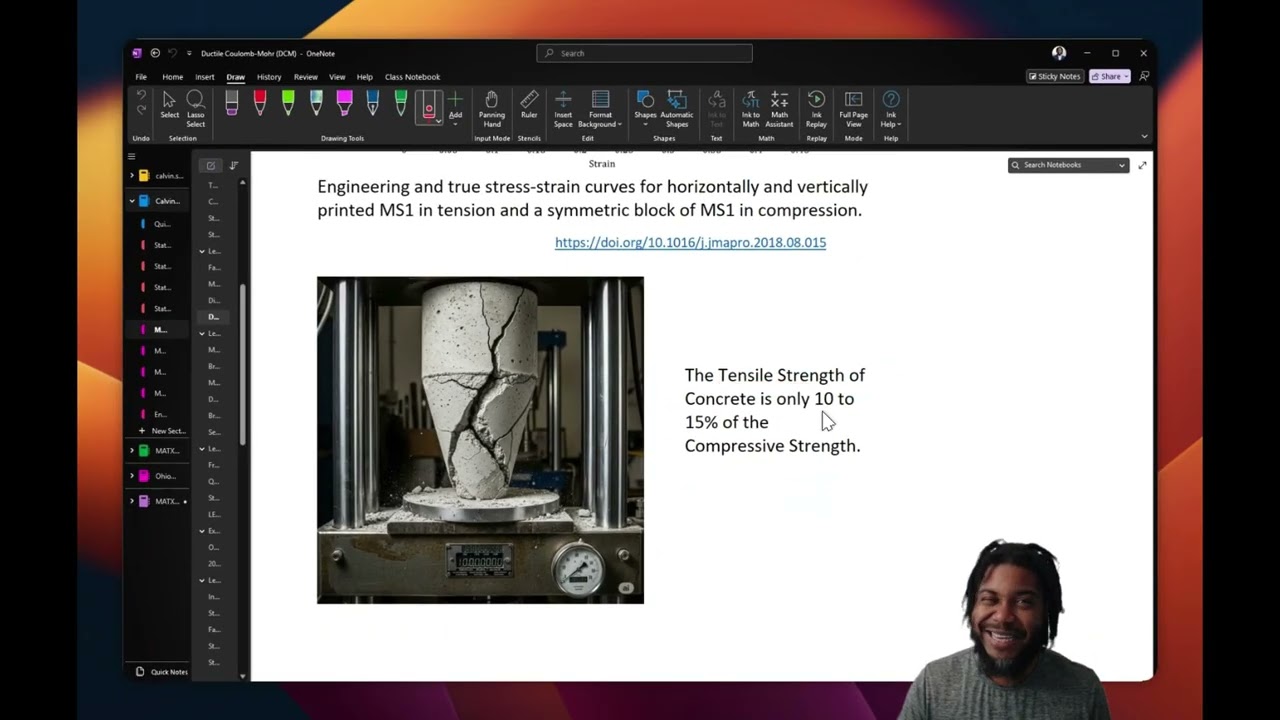Expand the Ohio... notebook
The height and width of the screenshot is (720, 1280).
pos(131,476)
